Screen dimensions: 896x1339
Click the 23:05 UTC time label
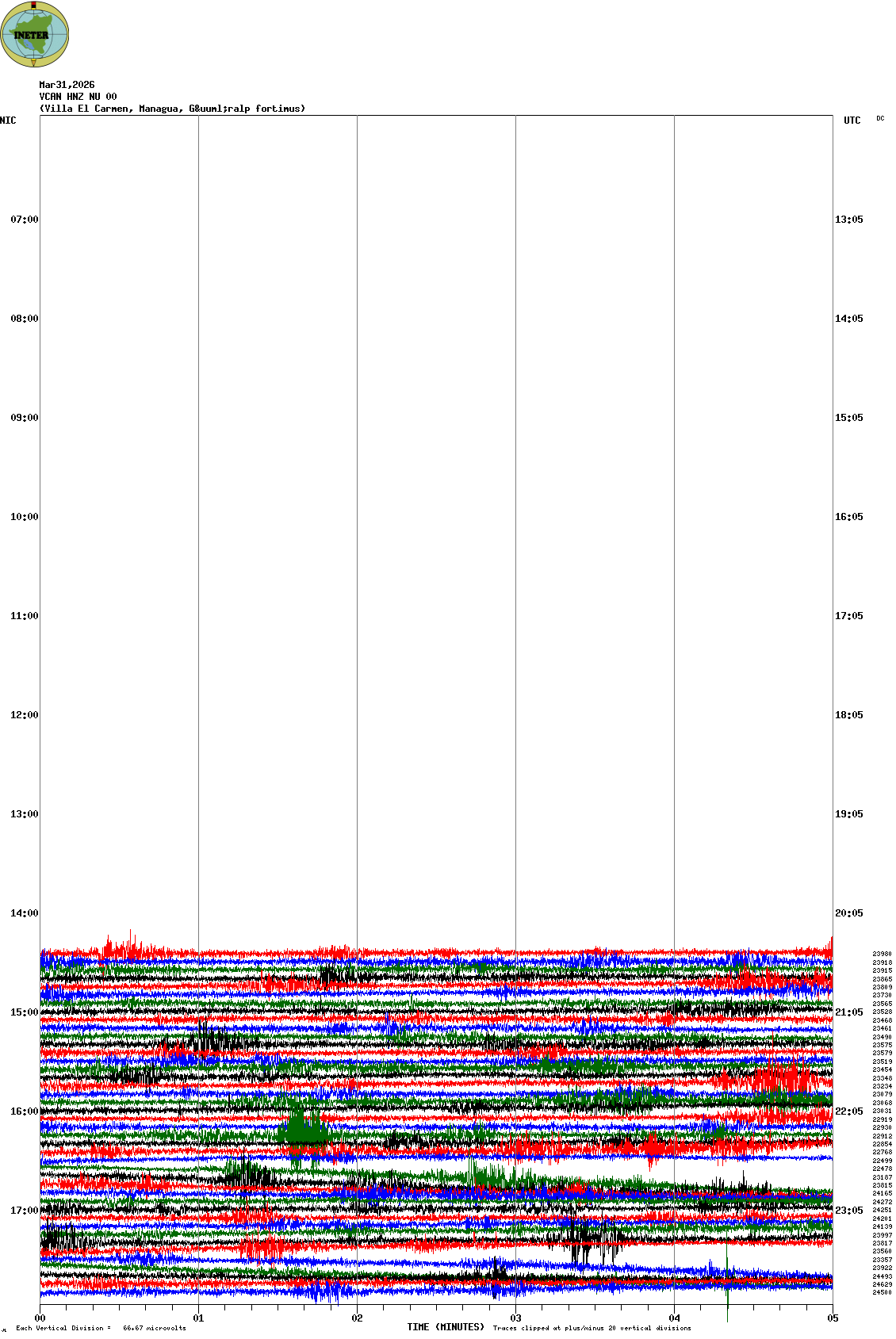point(848,1211)
